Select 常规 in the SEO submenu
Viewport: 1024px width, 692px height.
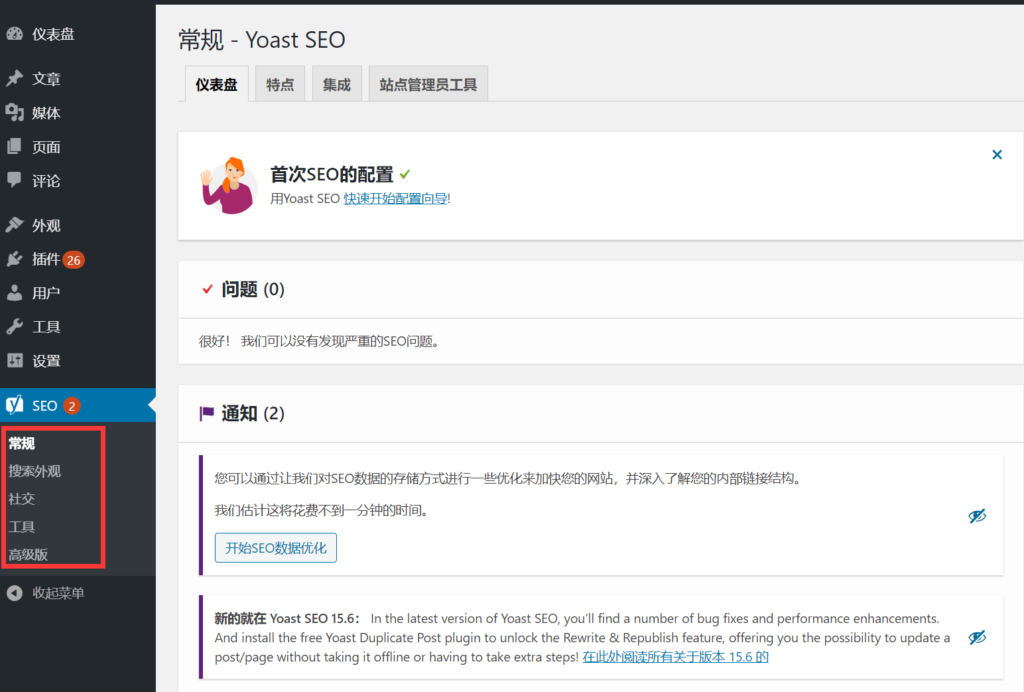[x=22, y=443]
